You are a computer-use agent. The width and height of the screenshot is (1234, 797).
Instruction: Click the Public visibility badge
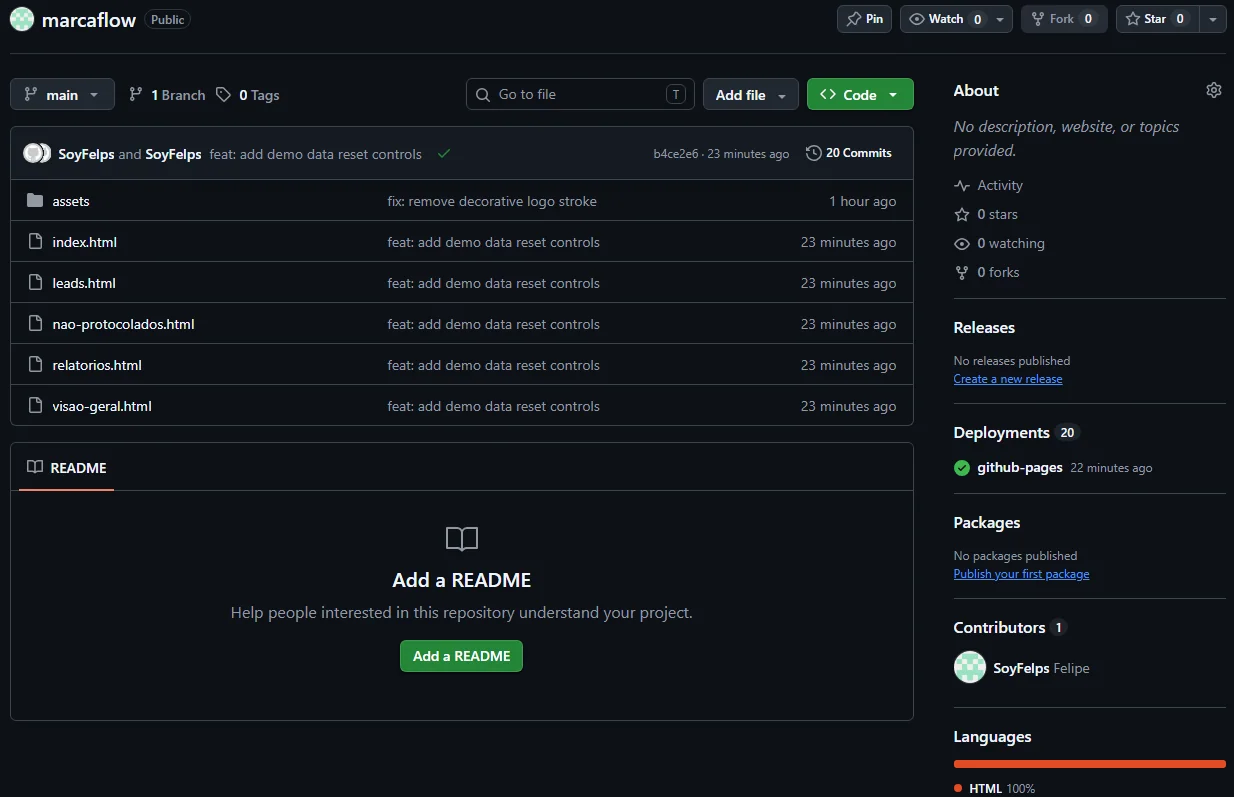[x=167, y=19]
